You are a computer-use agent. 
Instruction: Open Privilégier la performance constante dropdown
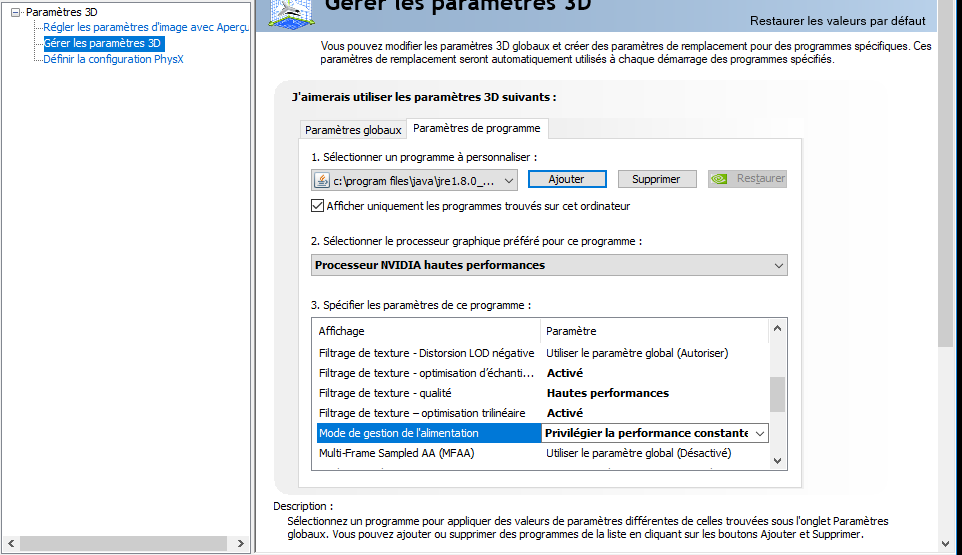pyautogui.click(x=655, y=433)
